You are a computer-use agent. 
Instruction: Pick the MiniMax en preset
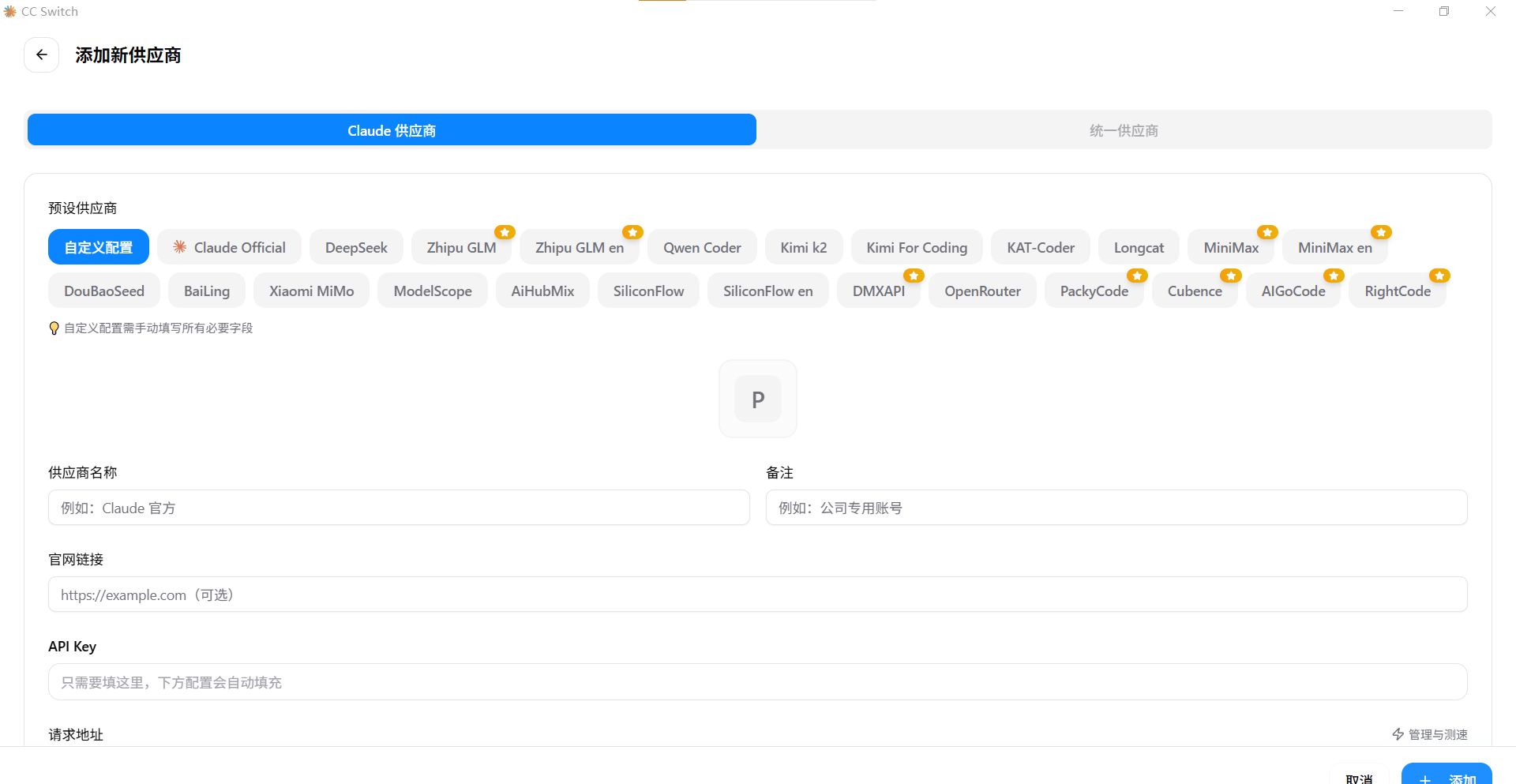click(1335, 247)
